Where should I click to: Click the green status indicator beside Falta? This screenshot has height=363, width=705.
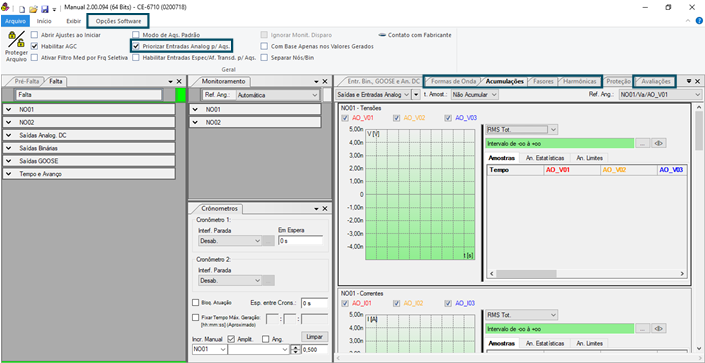click(180, 95)
